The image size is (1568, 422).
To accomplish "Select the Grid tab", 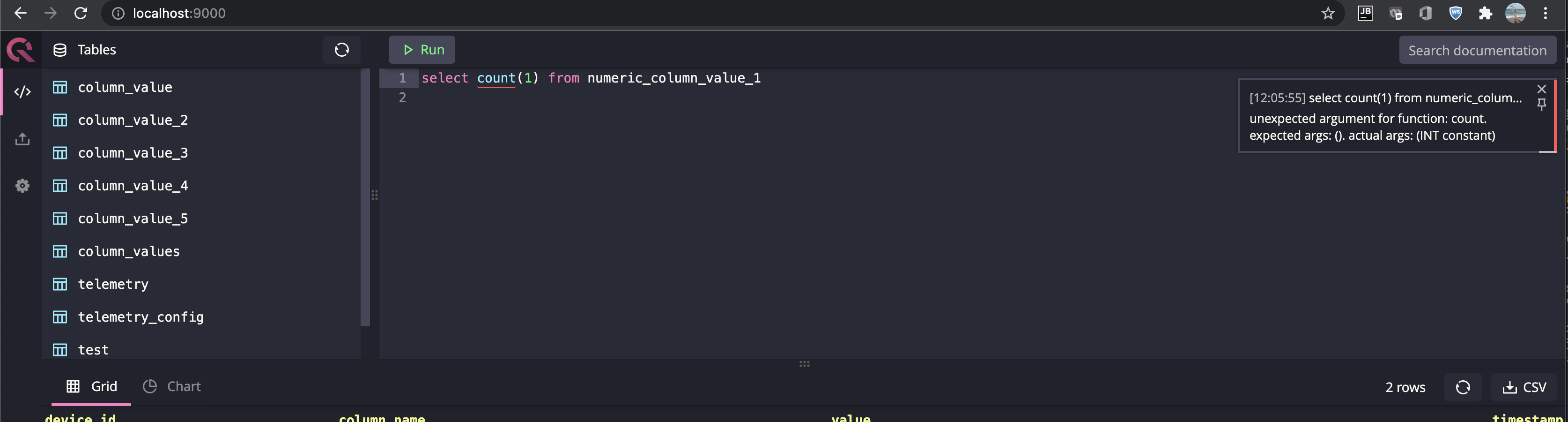I will point(91,386).
